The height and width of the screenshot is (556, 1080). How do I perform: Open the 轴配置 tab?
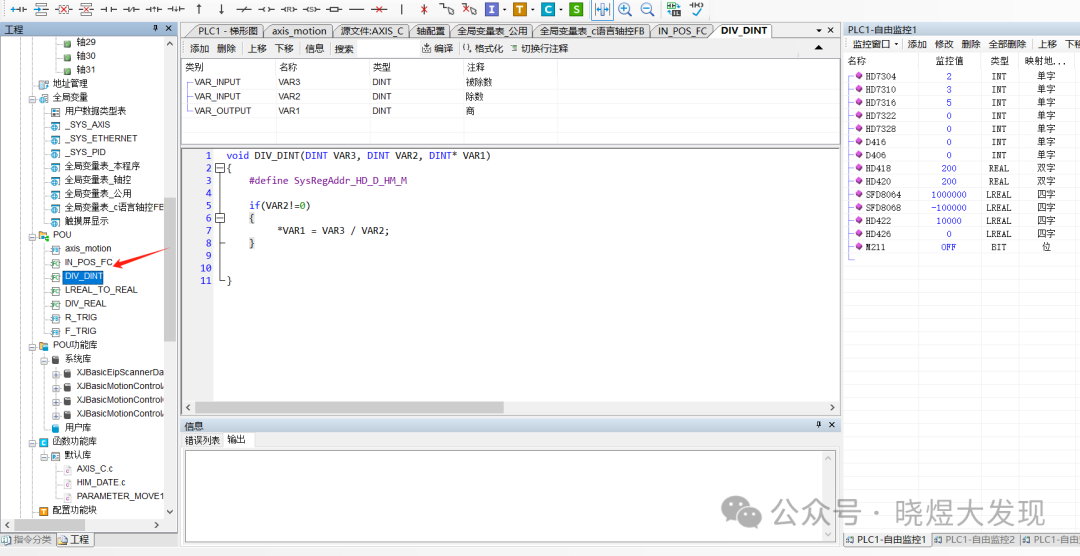(430, 31)
